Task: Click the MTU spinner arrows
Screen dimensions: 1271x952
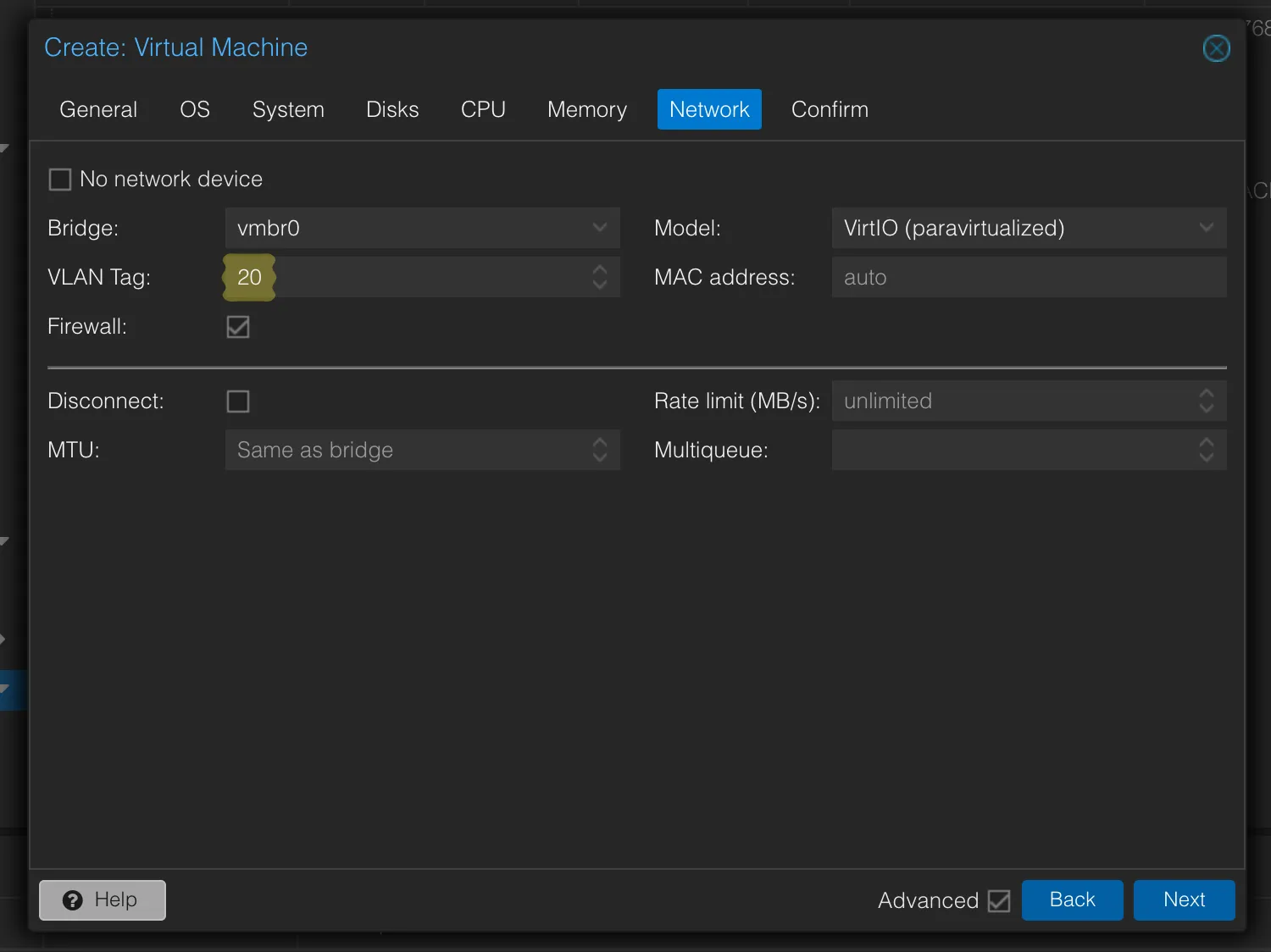Action: coord(600,450)
